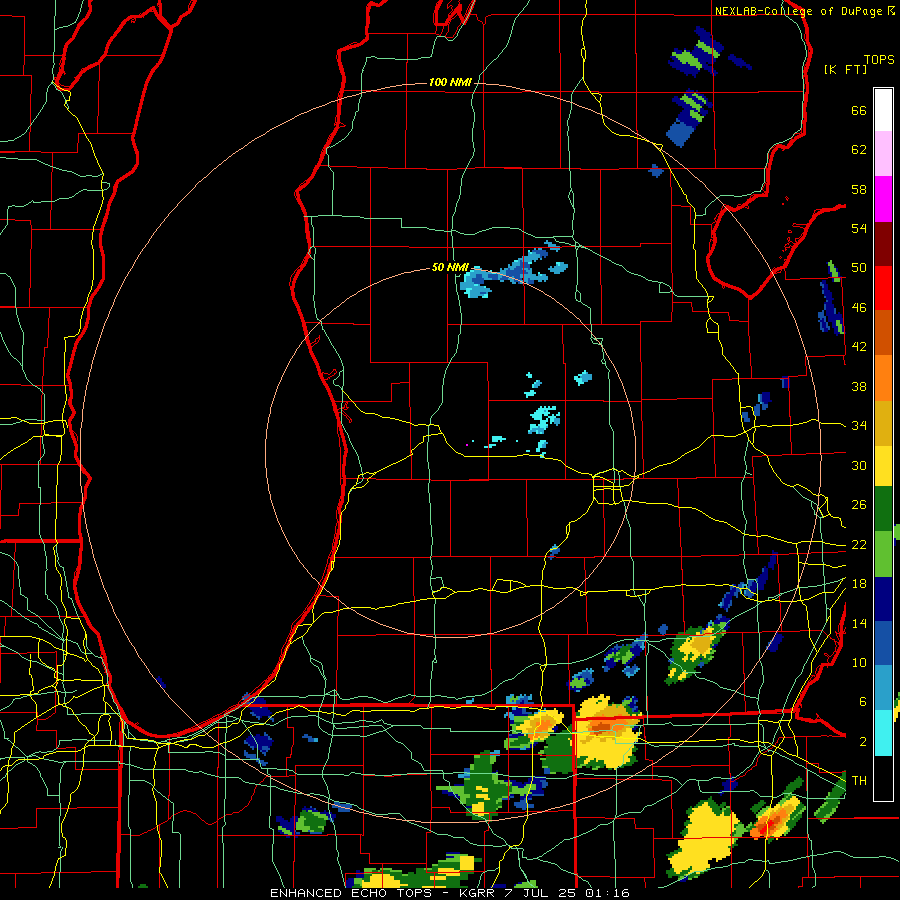Pick the bright red legend swatch
Viewport: 900px width, 900px height.
[883, 288]
